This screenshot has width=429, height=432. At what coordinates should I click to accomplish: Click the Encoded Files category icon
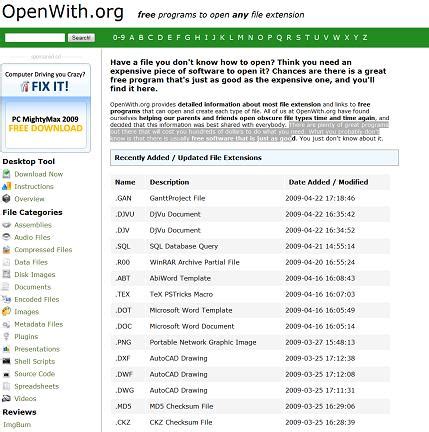click(6, 299)
